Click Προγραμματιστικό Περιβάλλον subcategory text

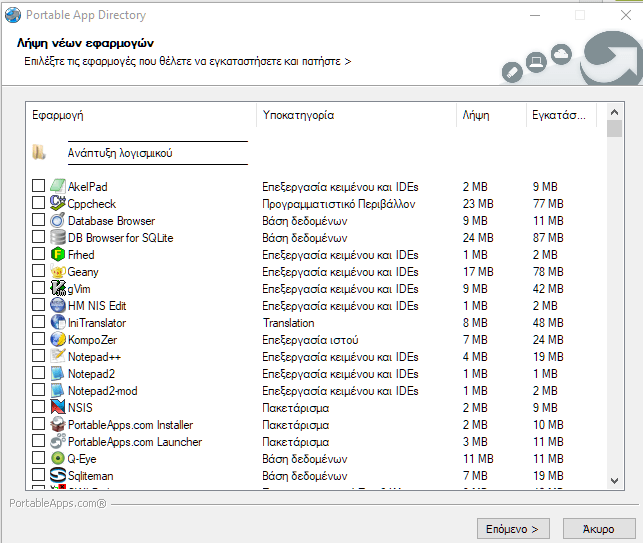[x=339, y=204]
